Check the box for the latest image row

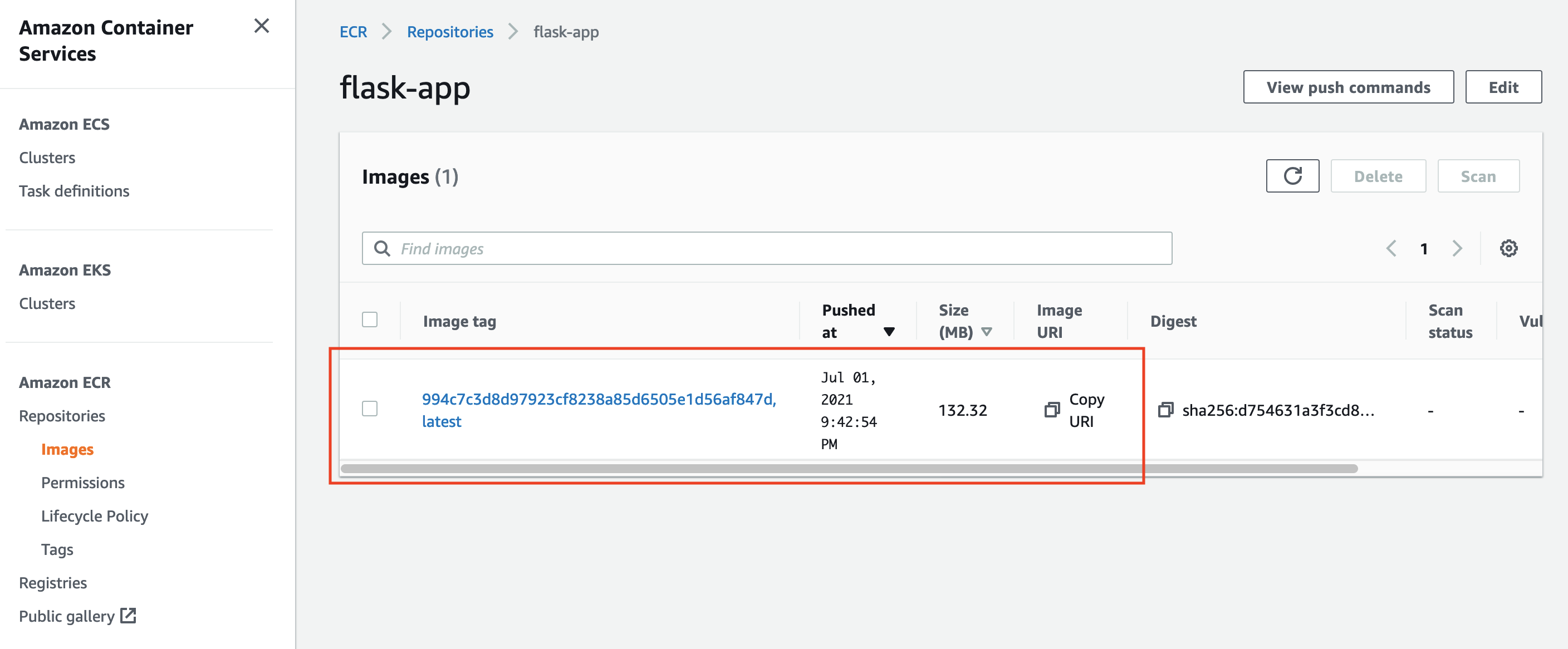(x=370, y=409)
